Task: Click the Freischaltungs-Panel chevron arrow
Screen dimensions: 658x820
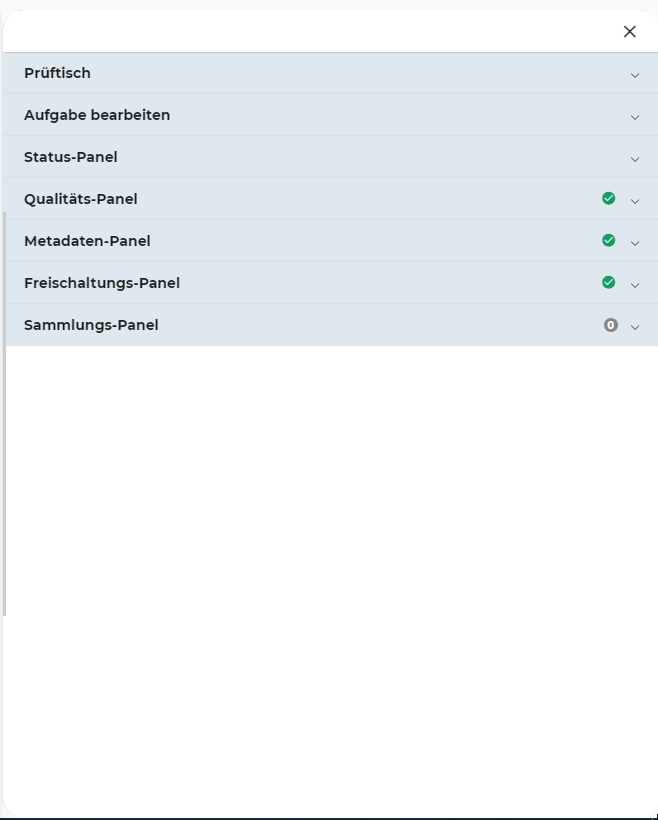Action: coord(635,285)
